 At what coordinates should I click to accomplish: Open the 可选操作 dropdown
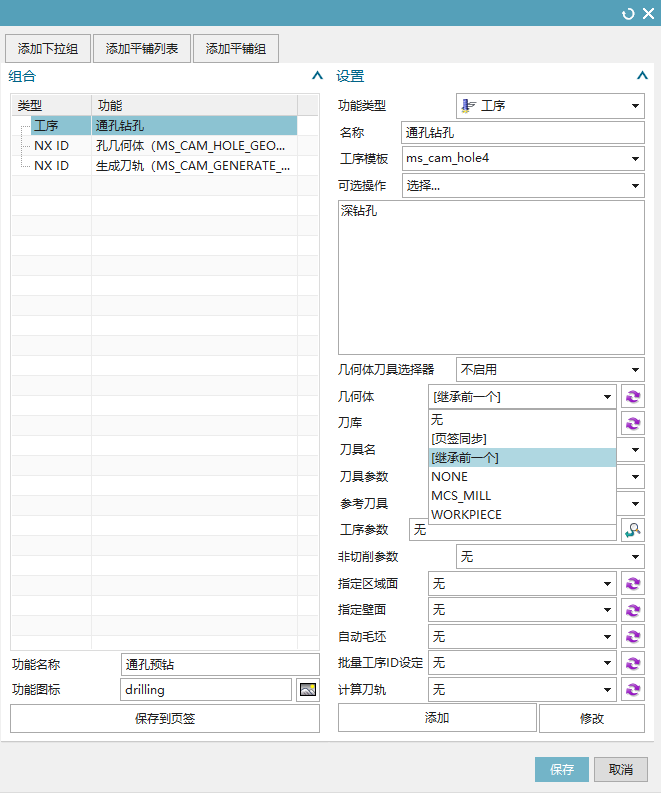pyautogui.click(x=523, y=186)
